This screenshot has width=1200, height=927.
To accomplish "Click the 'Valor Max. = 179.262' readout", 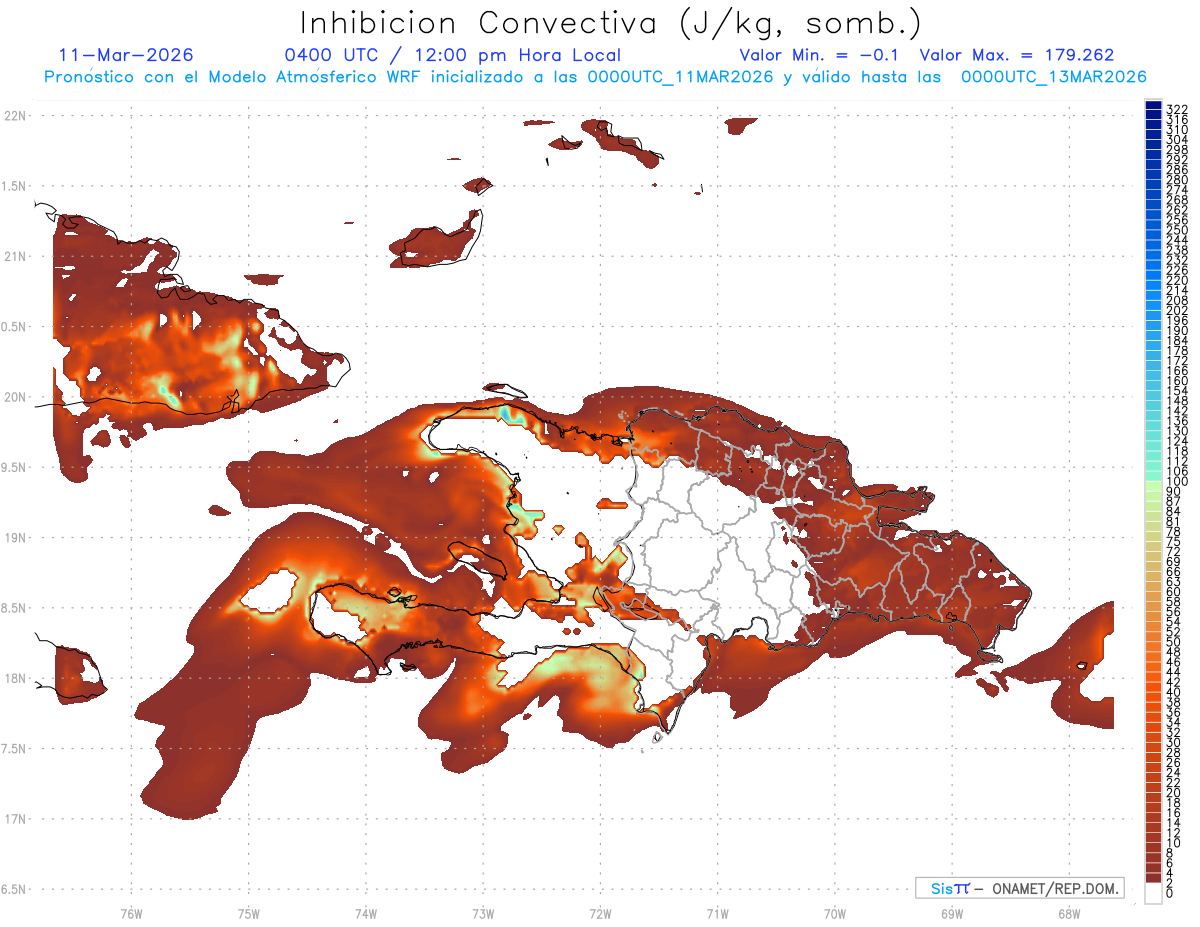I will (1017, 55).
